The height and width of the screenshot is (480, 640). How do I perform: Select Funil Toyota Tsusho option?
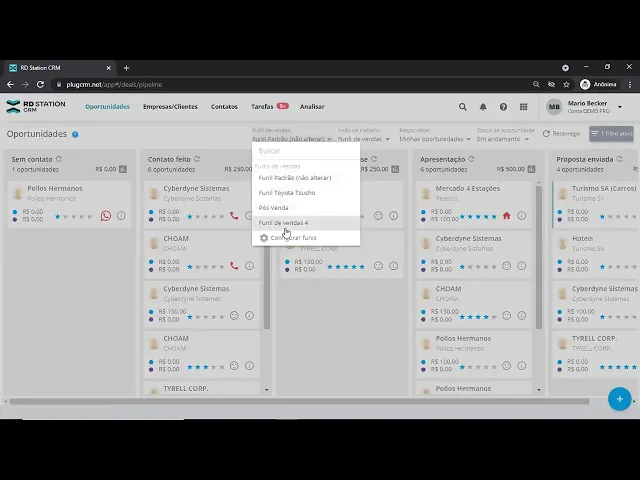(x=306, y=193)
